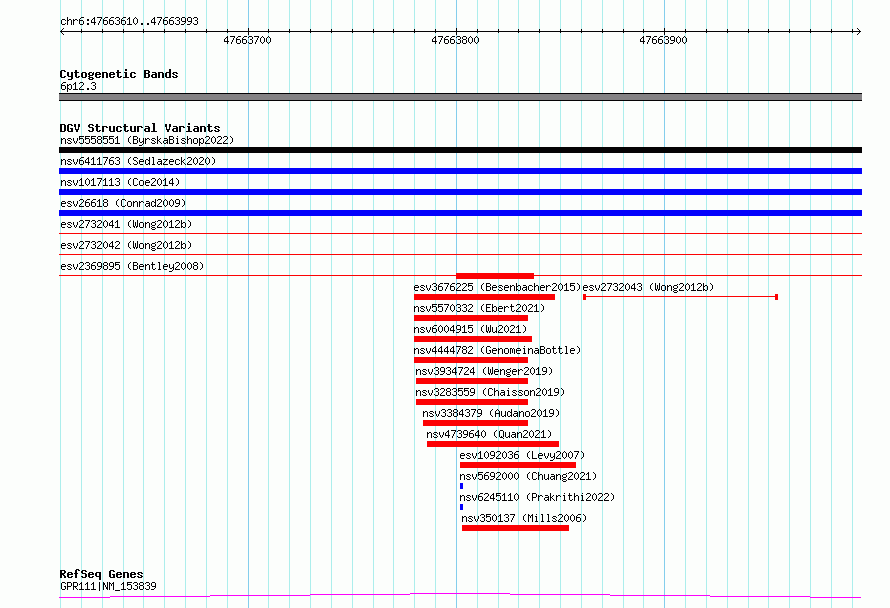Click the gray 6p12.3 cytogenetic band bar
Image resolution: width=890 pixels, height=608 pixels.
tap(460, 97)
